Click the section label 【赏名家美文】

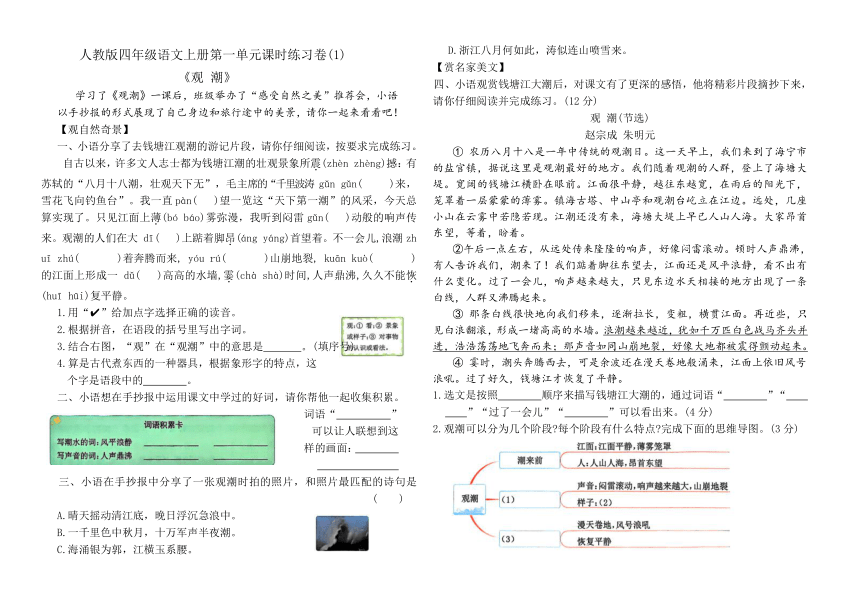tap(469, 67)
